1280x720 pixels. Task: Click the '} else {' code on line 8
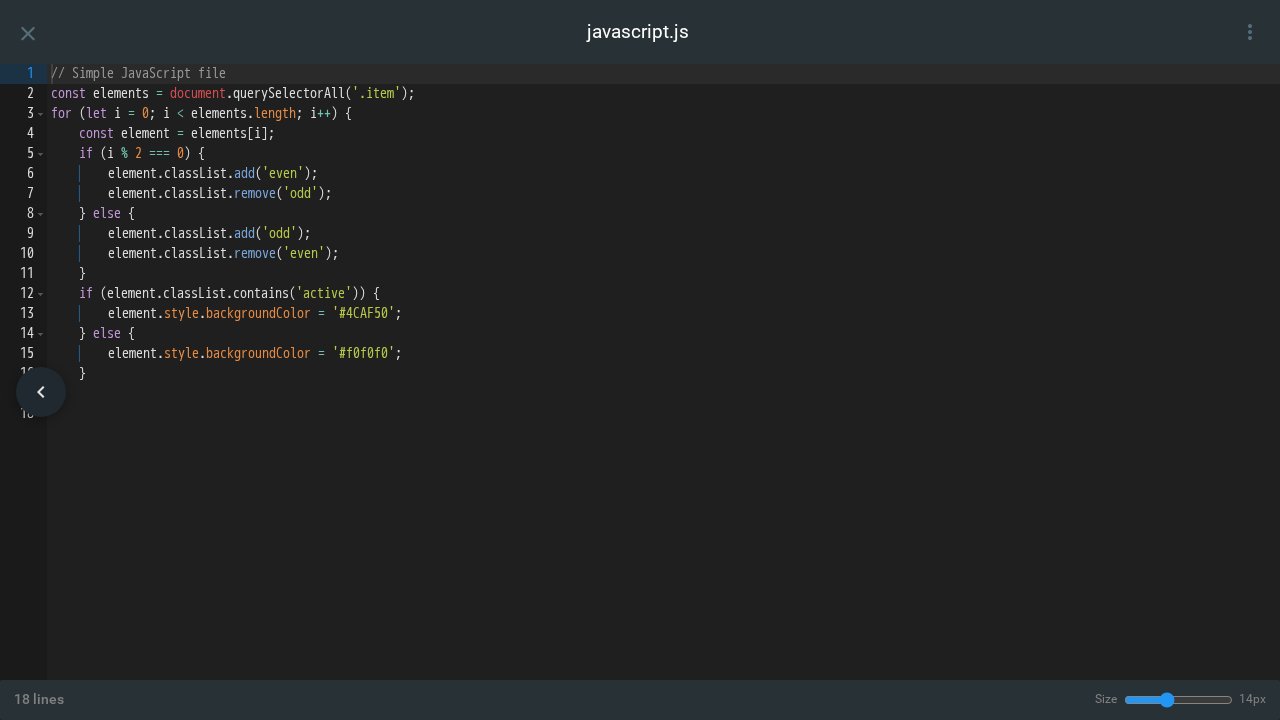[107, 213]
